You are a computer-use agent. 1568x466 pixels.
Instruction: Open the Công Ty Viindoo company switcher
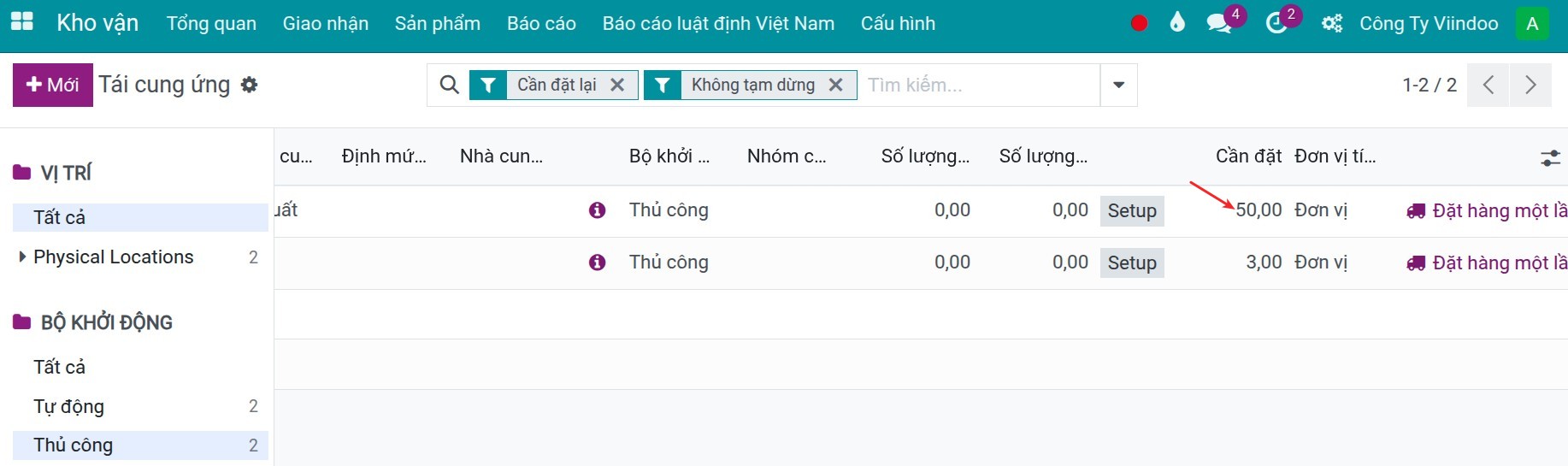pyautogui.click(x=1429, y=23)
